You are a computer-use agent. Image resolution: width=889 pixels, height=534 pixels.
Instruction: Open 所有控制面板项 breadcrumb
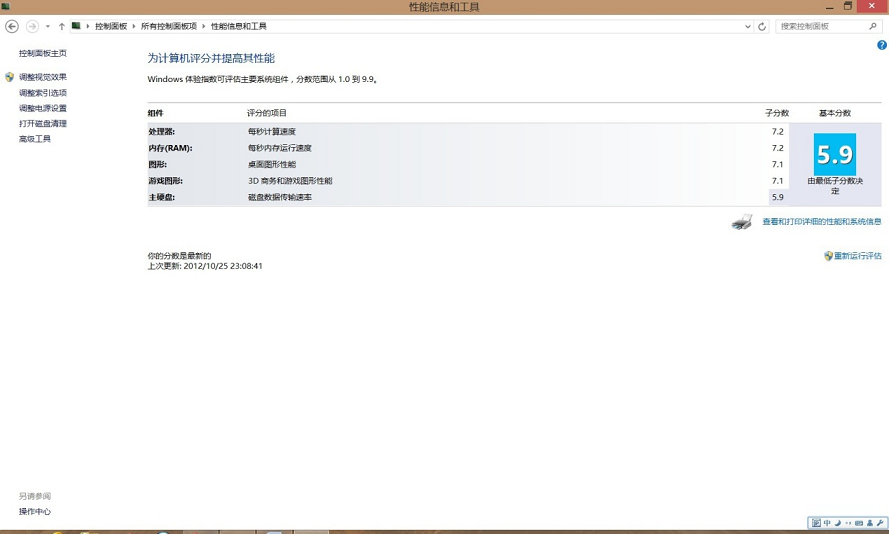[168, 26]
